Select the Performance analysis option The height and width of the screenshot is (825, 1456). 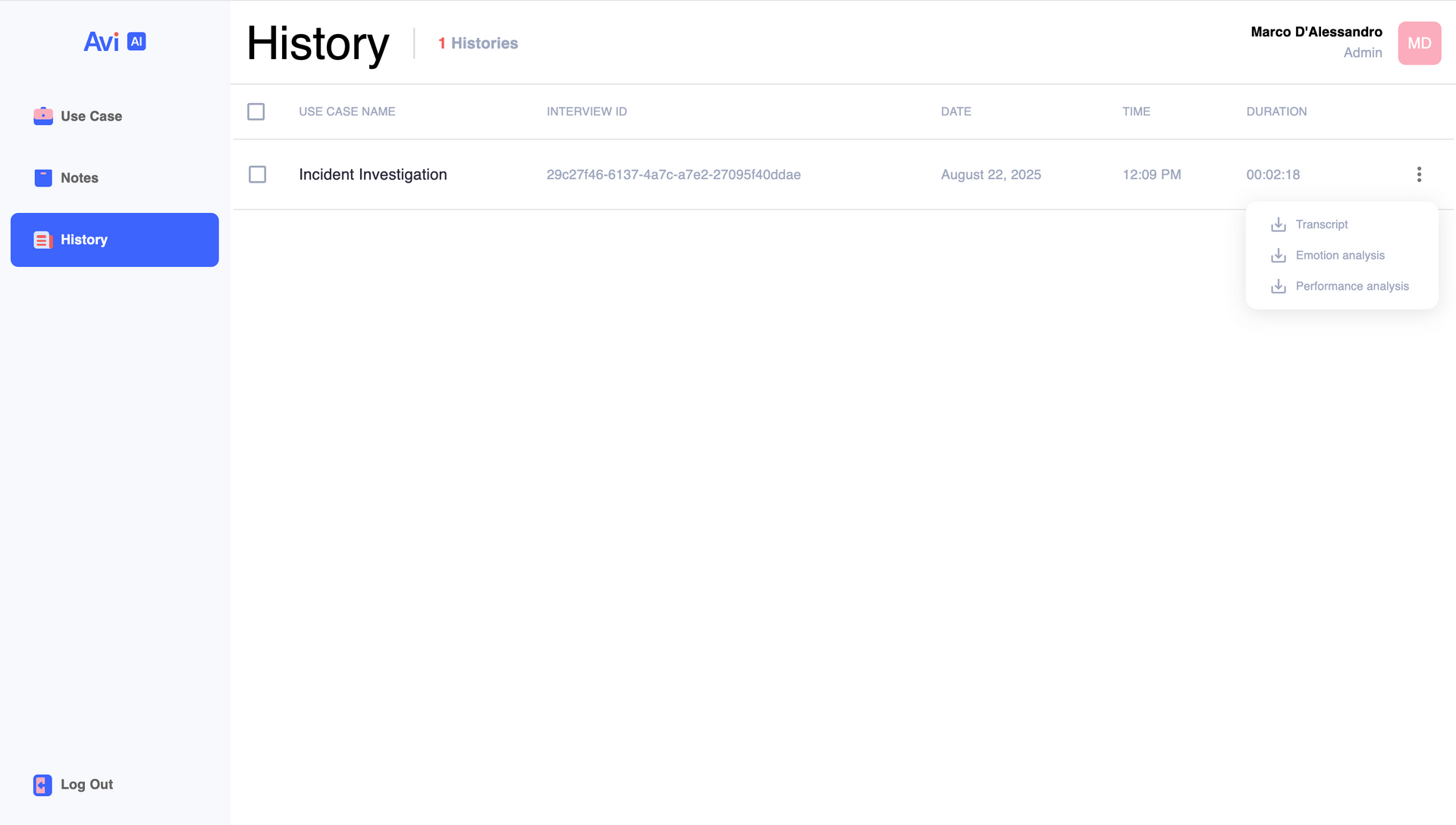(1352, 287)
